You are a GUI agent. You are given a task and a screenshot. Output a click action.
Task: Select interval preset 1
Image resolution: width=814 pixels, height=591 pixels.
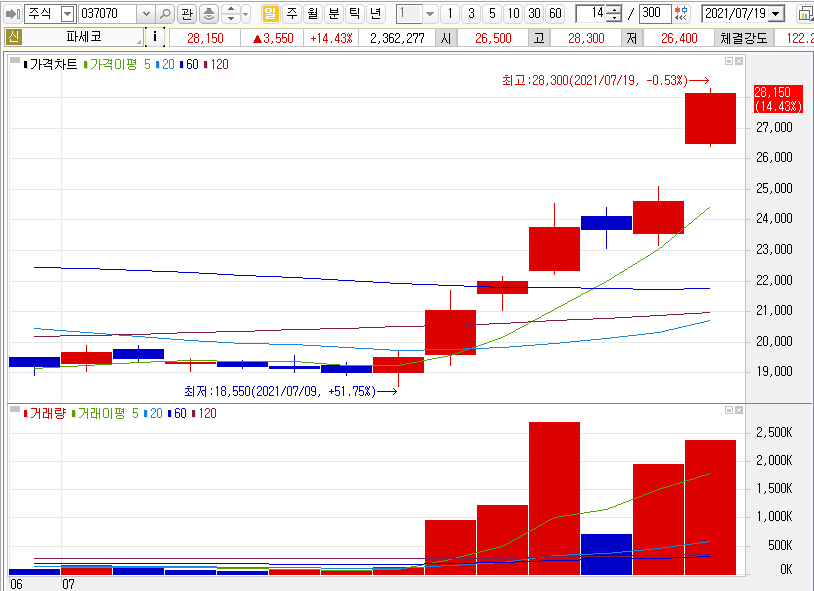tap(450, 14)
